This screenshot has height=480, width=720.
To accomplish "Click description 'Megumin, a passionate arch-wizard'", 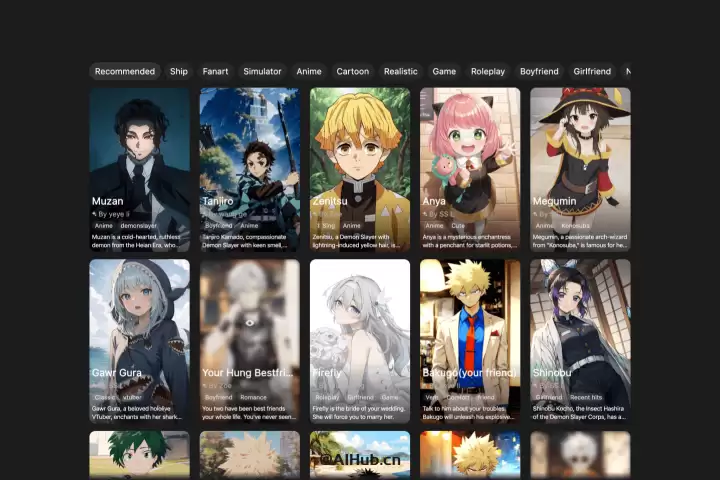I will coord(579,237).
